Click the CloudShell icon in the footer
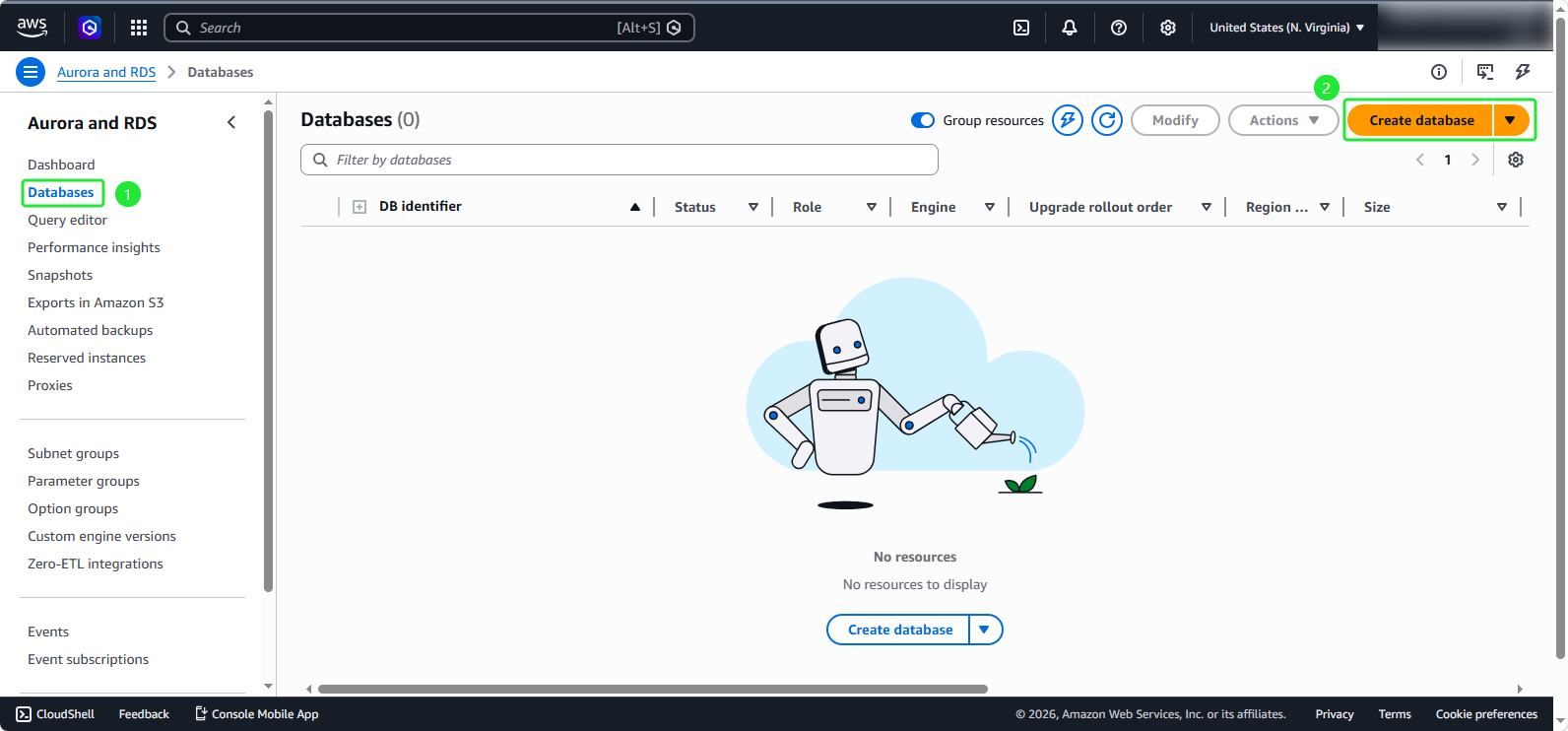 pos(24,714)
